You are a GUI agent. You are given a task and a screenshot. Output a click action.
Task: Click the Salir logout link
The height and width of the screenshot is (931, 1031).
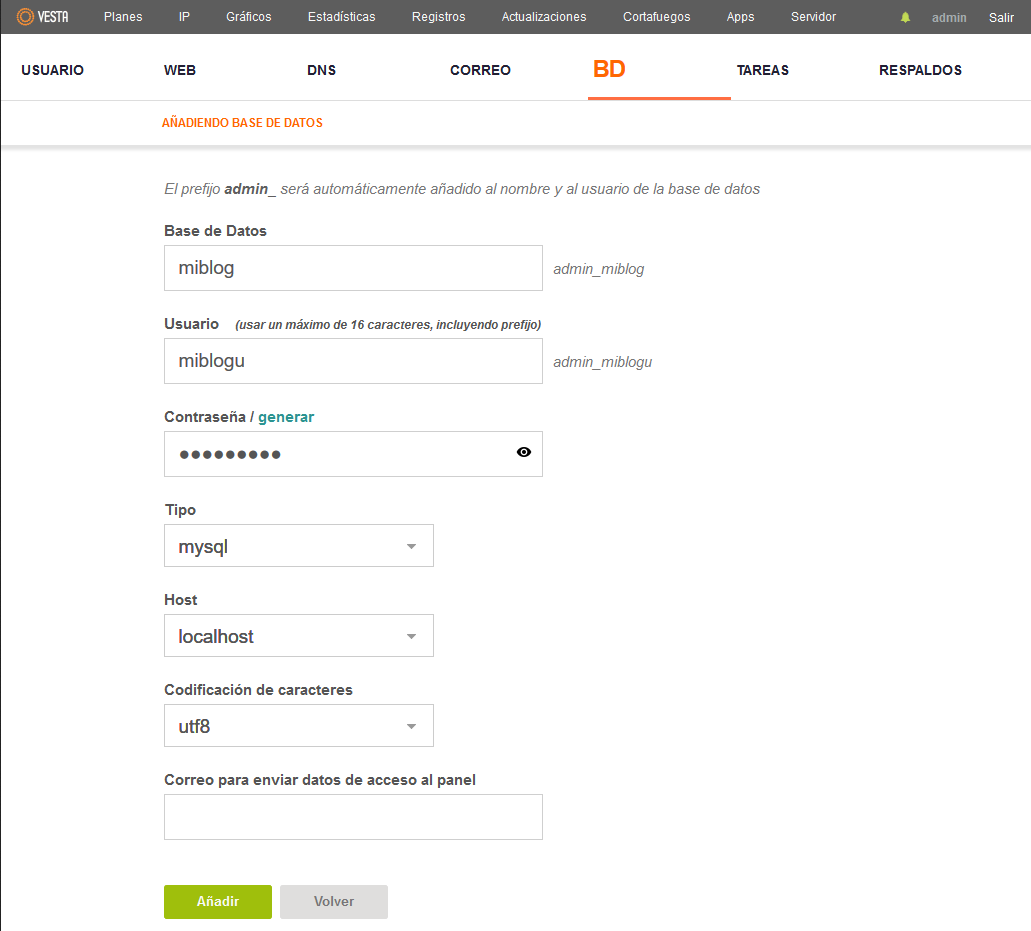click(x=1001, y=18)
